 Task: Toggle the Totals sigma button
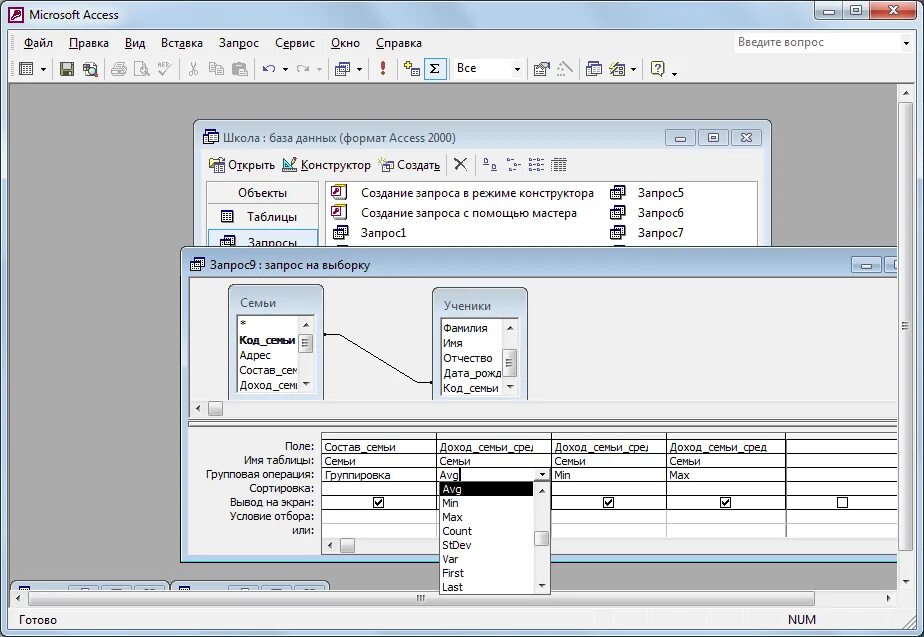pos(435,69)
